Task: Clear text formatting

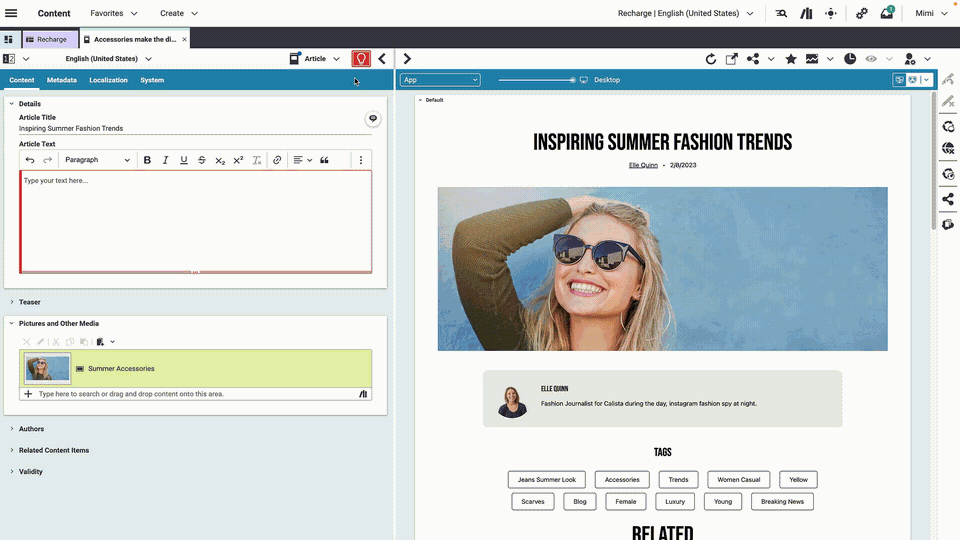Action: [x=257, y=160]
